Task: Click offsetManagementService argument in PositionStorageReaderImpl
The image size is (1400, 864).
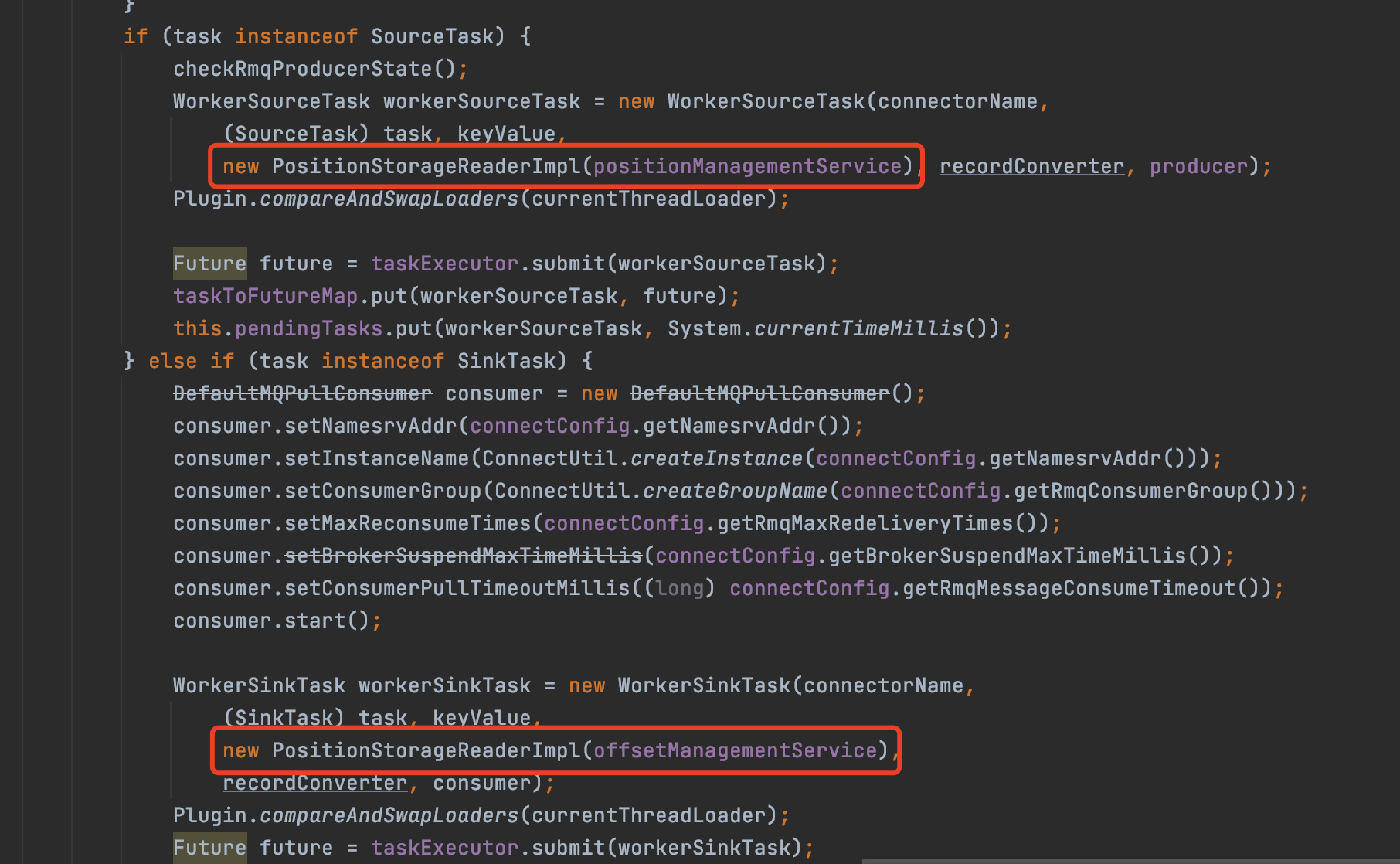Action: (735, 750)
